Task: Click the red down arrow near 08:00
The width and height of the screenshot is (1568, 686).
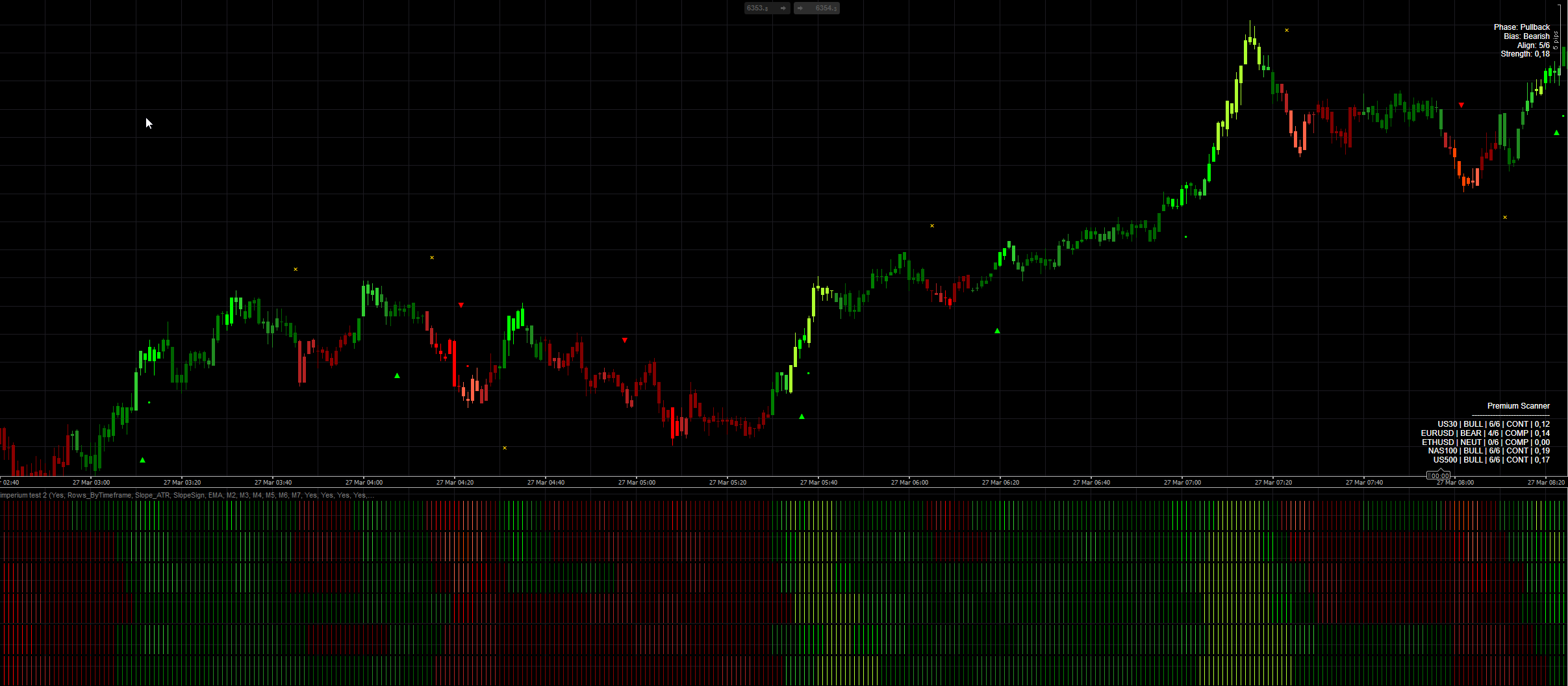Action: (x=1461, y=105)
